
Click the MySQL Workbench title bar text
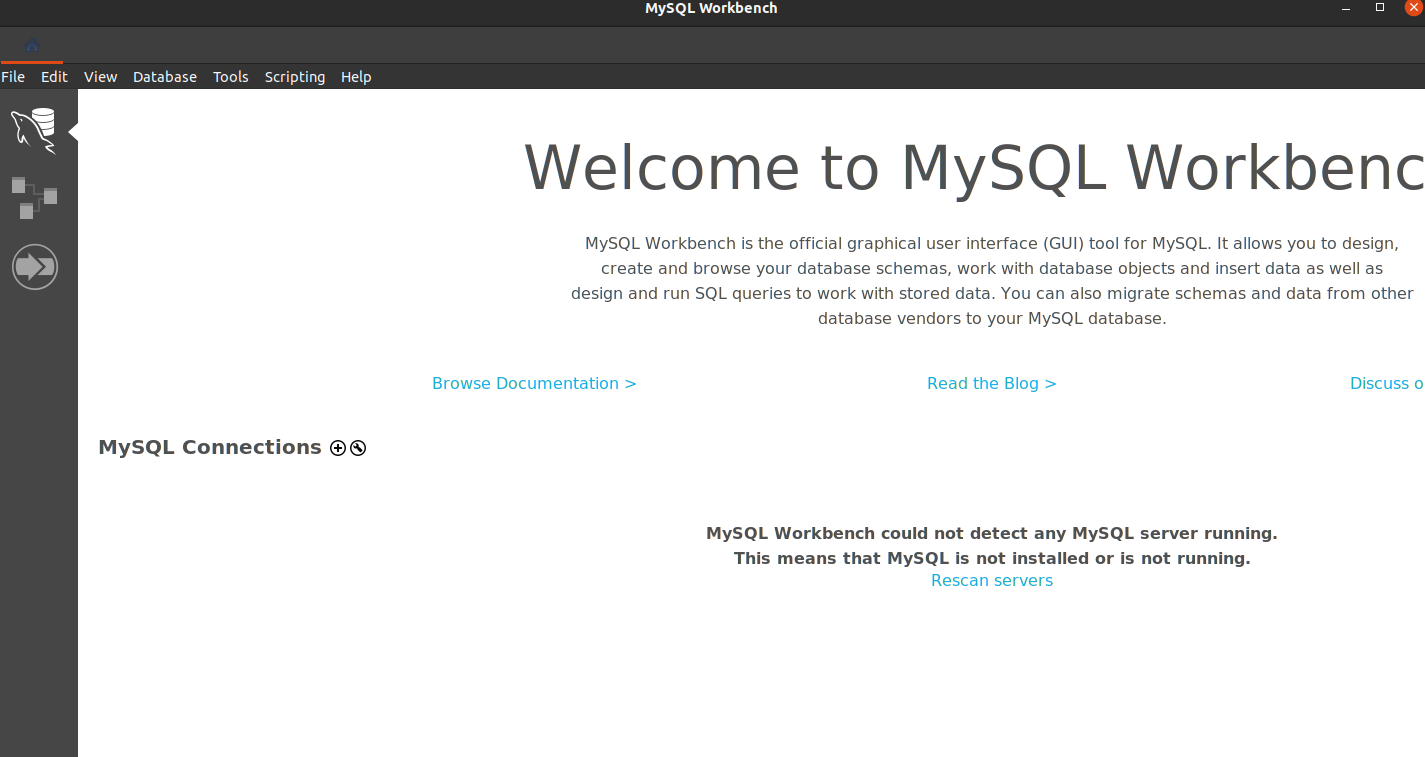pyautogui.click(x=711, y=8)
